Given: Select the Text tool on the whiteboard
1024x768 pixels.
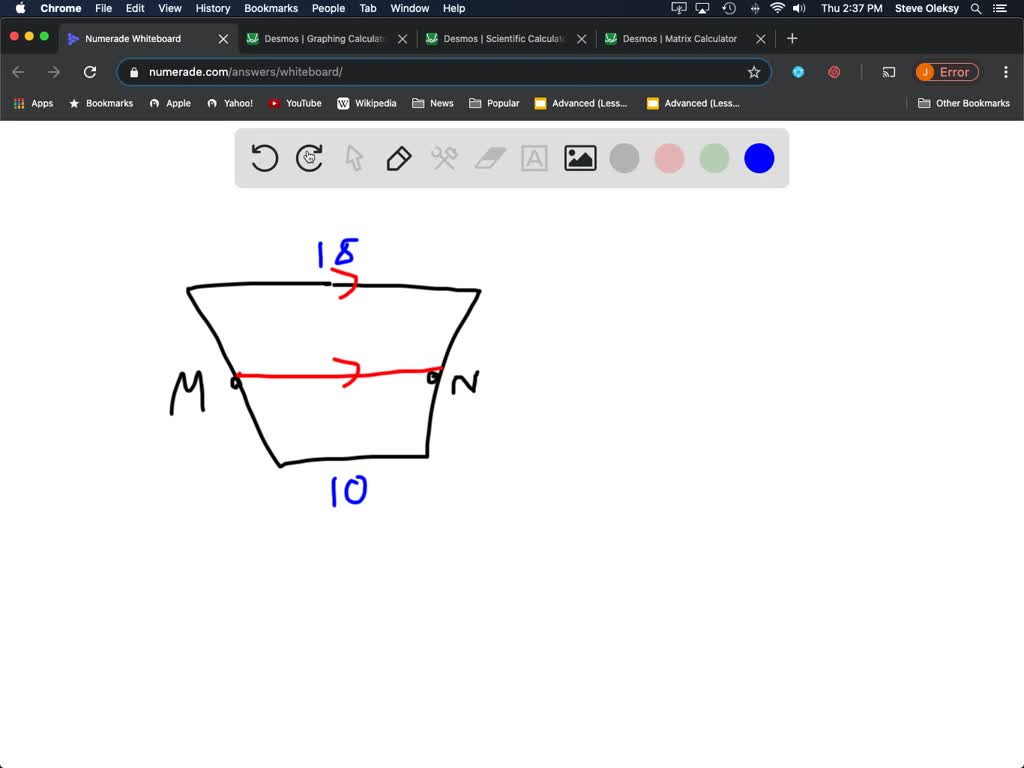Looking at the screenshot, I should click(533, 158).
